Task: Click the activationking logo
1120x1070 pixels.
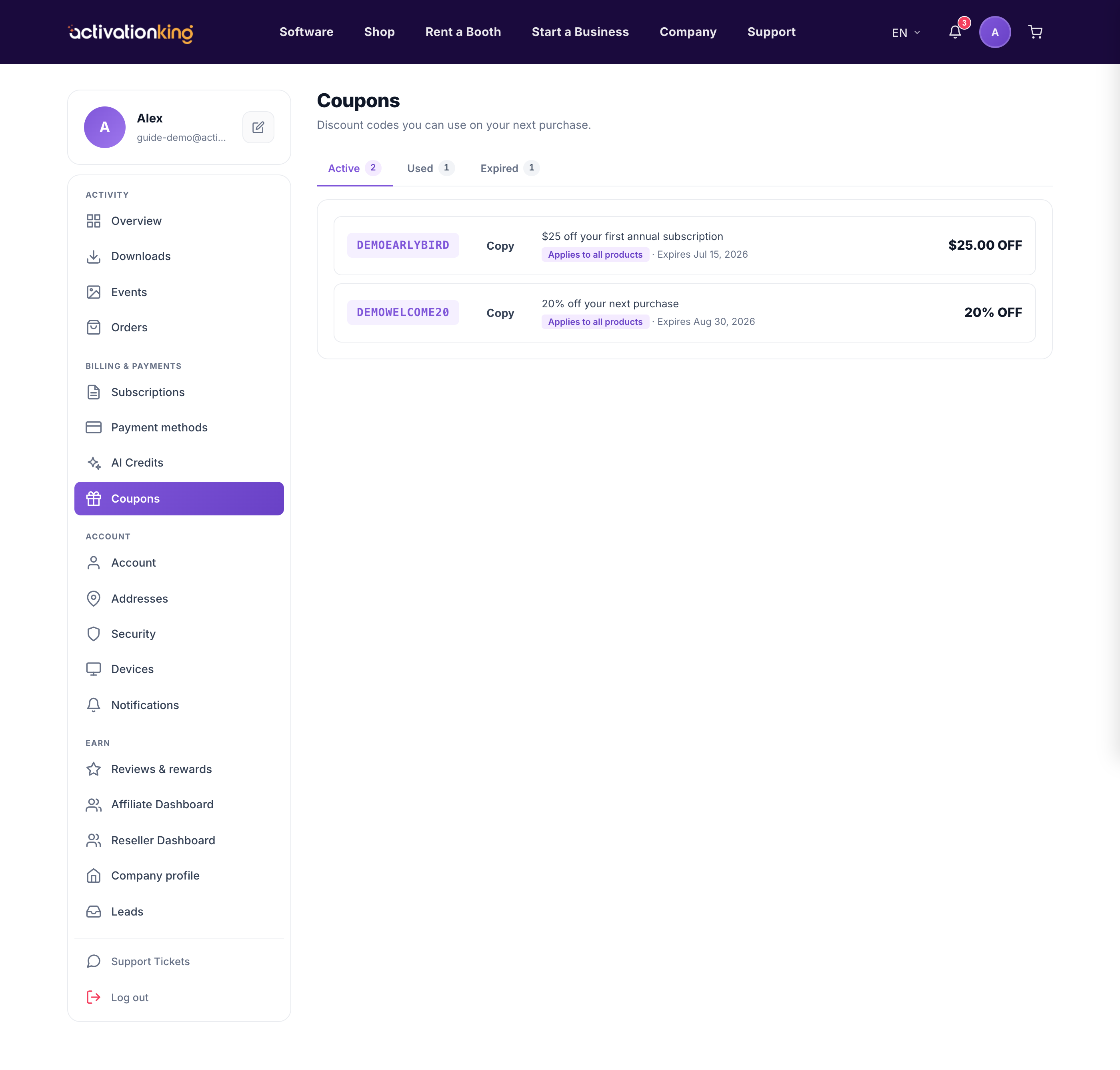Action: pos(130,32)
